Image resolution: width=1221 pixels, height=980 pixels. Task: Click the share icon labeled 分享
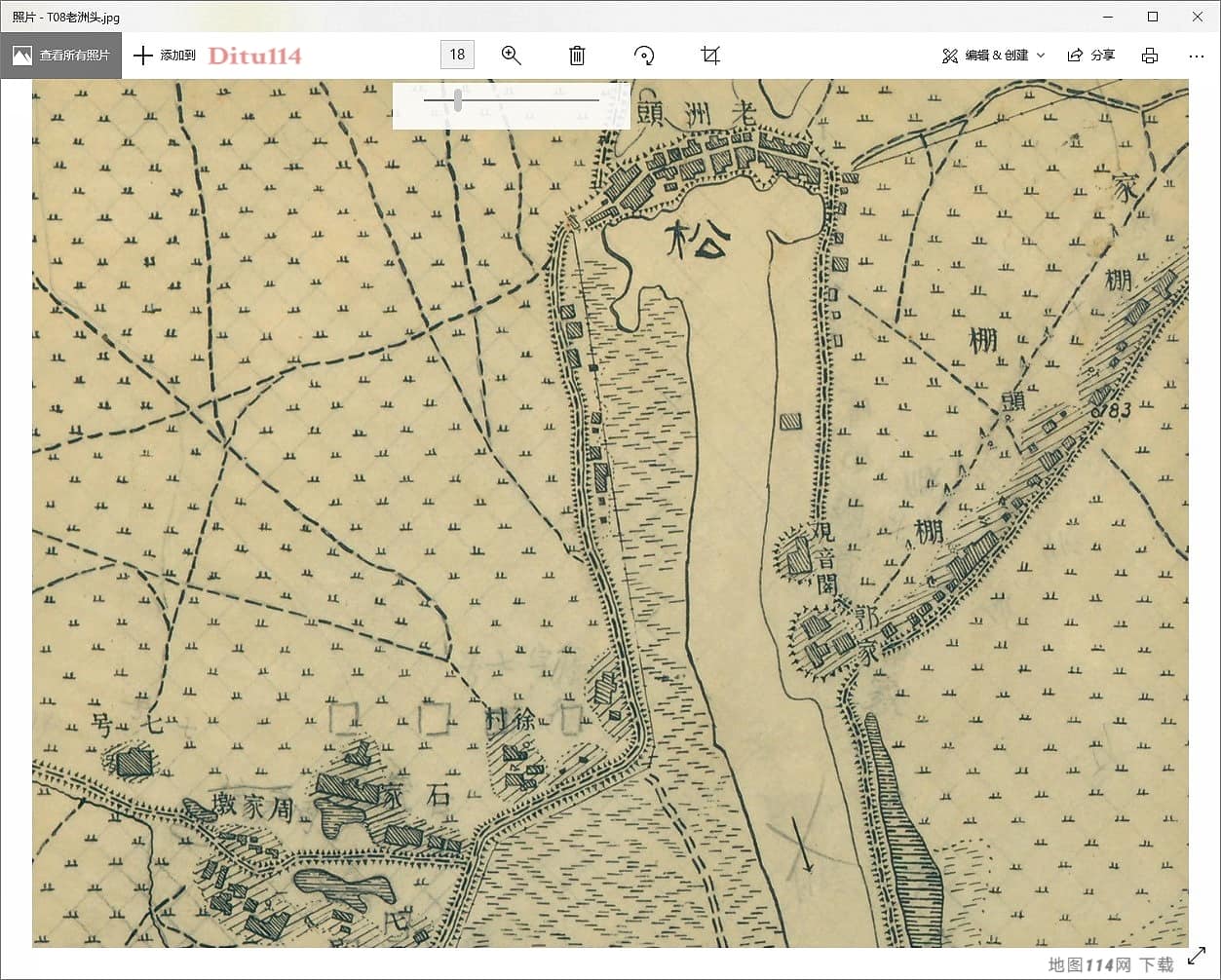[x=1091, y=56]
